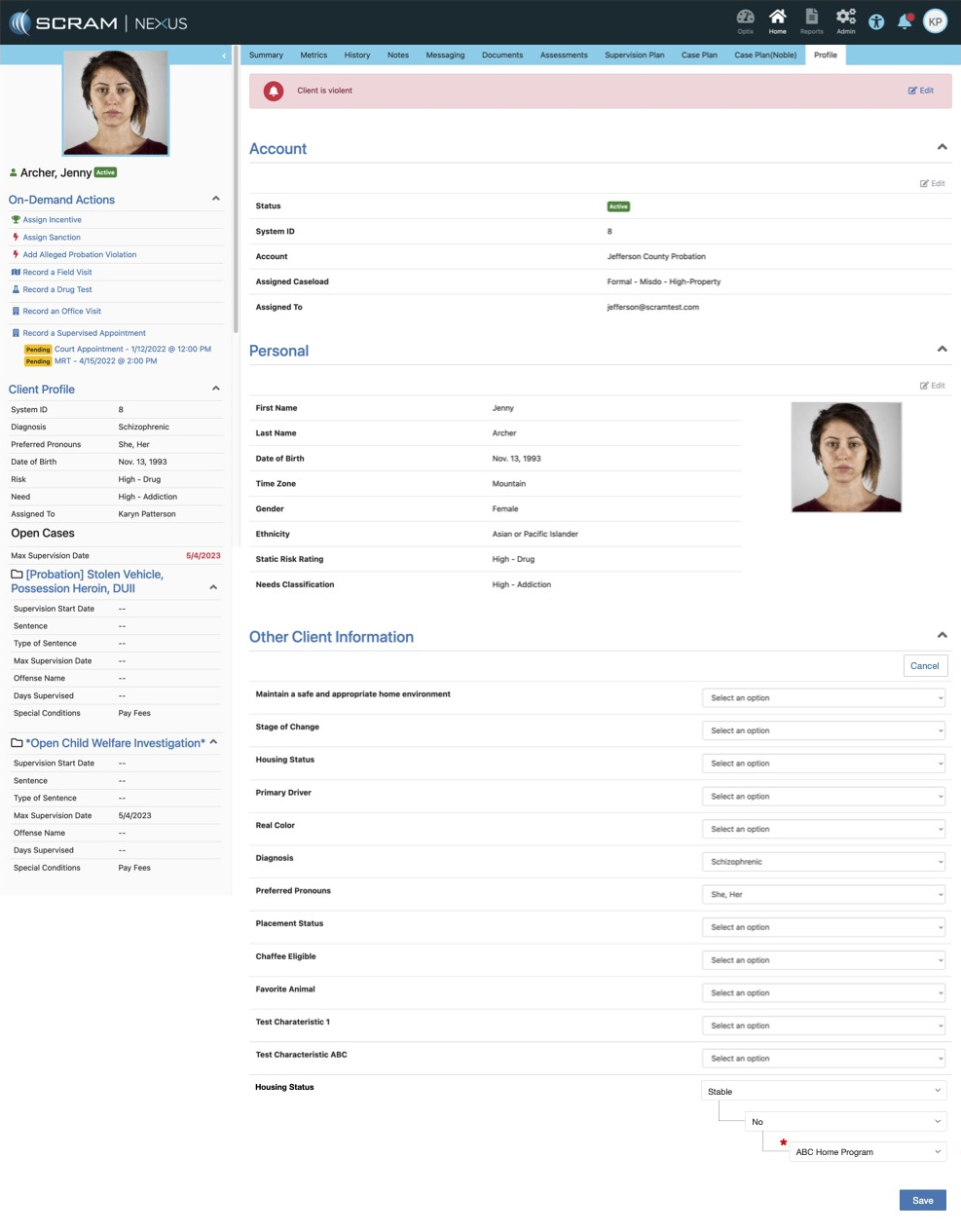Open the Admin gears icon
This screenshot has width=961, height=1232.
tap(845, 20)
